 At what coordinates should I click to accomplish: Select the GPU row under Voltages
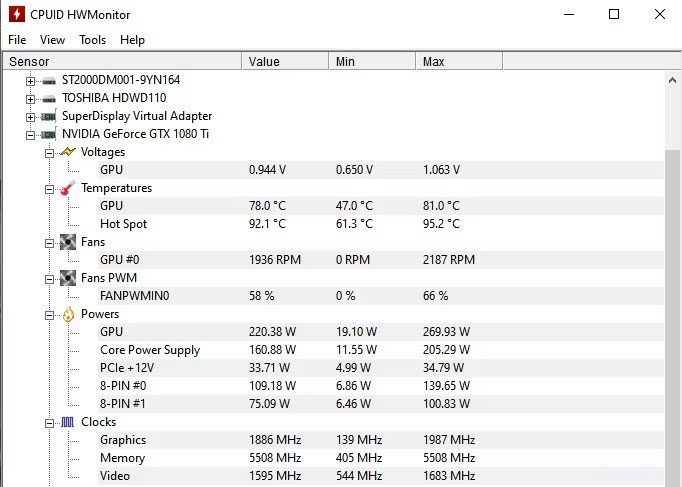[x=381, y=170]
